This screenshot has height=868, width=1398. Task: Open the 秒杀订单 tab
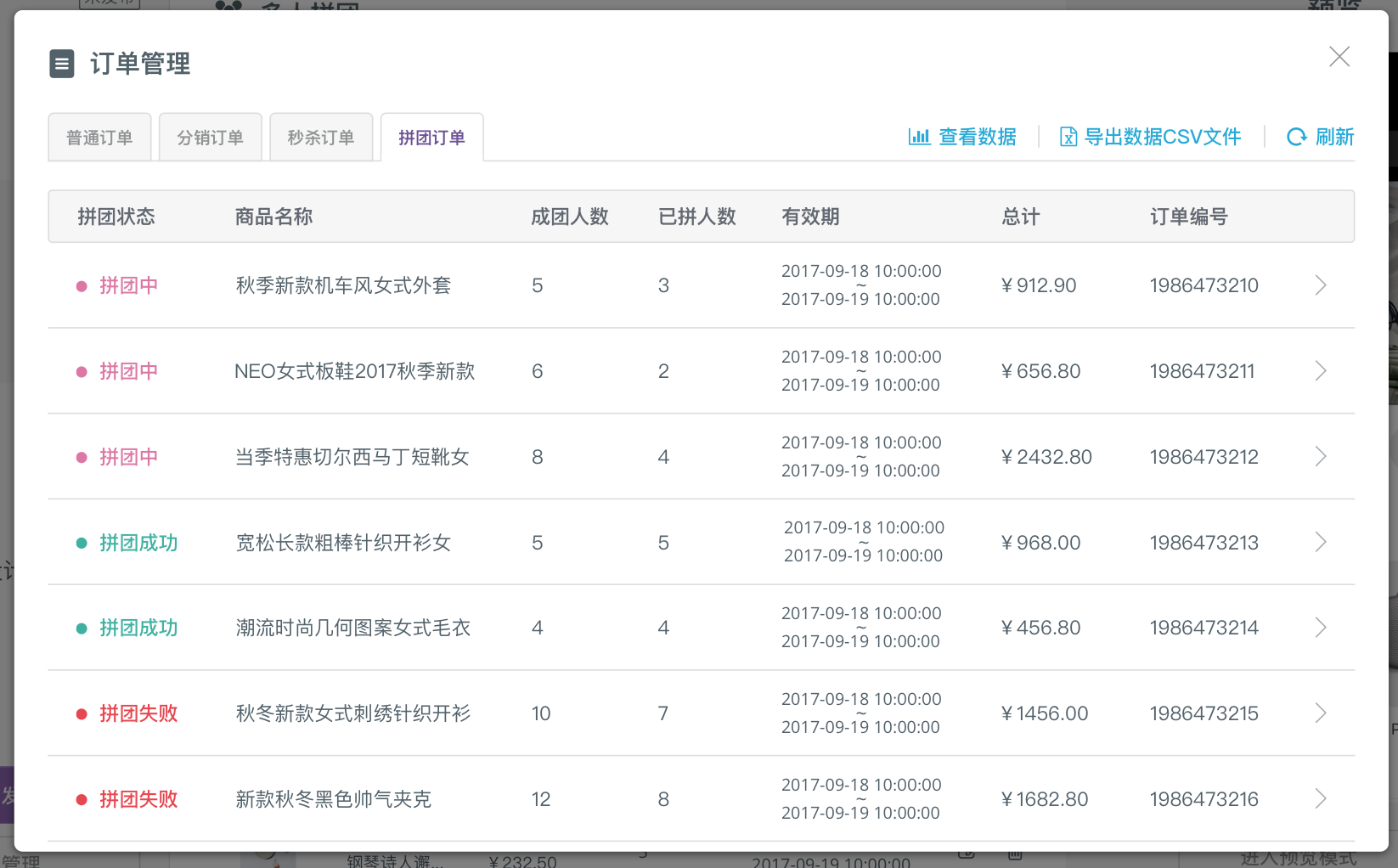[321, 137]
